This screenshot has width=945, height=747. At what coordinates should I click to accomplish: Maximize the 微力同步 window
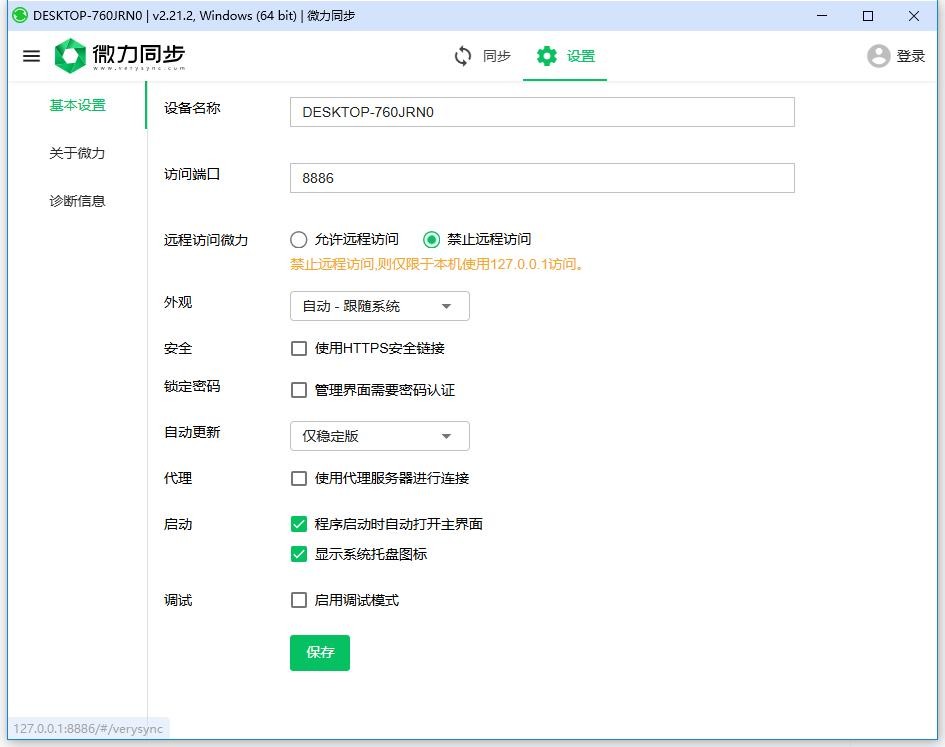[x=868, y=16]
